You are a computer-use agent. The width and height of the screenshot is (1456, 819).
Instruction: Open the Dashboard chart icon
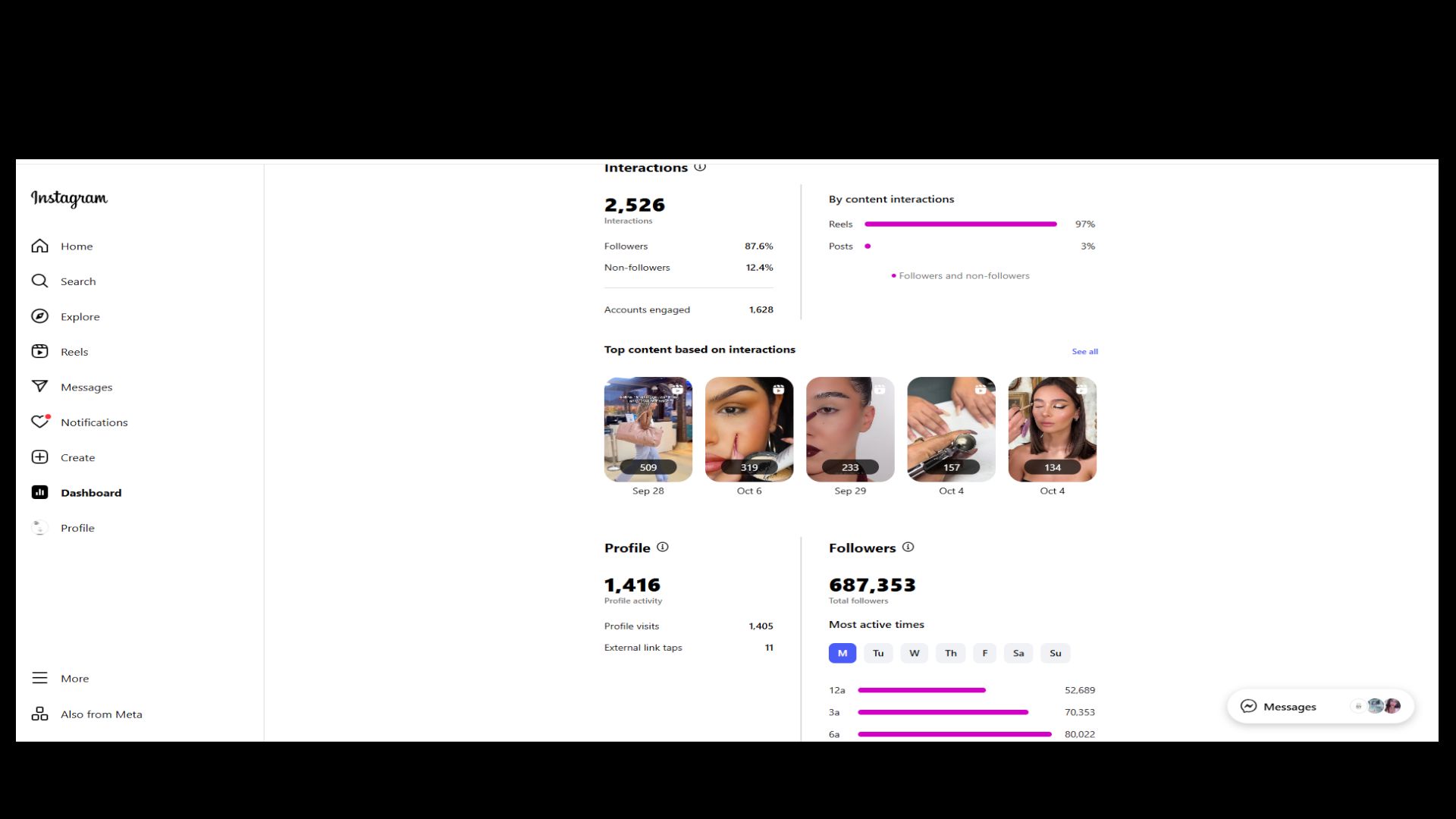point(39,492)
